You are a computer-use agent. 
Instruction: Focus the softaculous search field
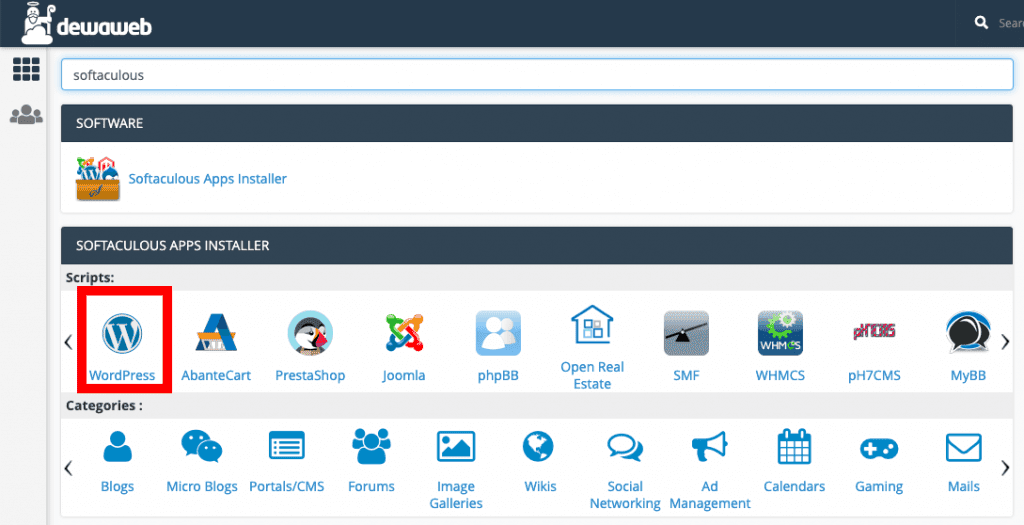[x=537, y=74]
